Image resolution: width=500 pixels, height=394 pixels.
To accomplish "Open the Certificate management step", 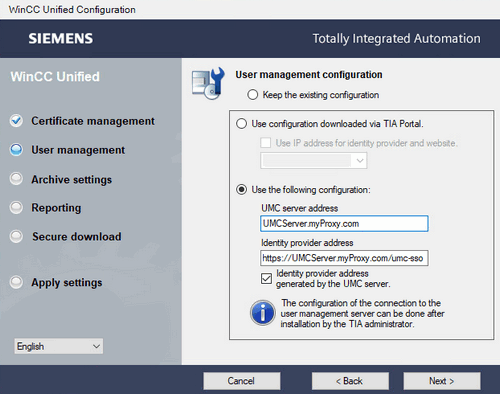I will coord(93,121).
